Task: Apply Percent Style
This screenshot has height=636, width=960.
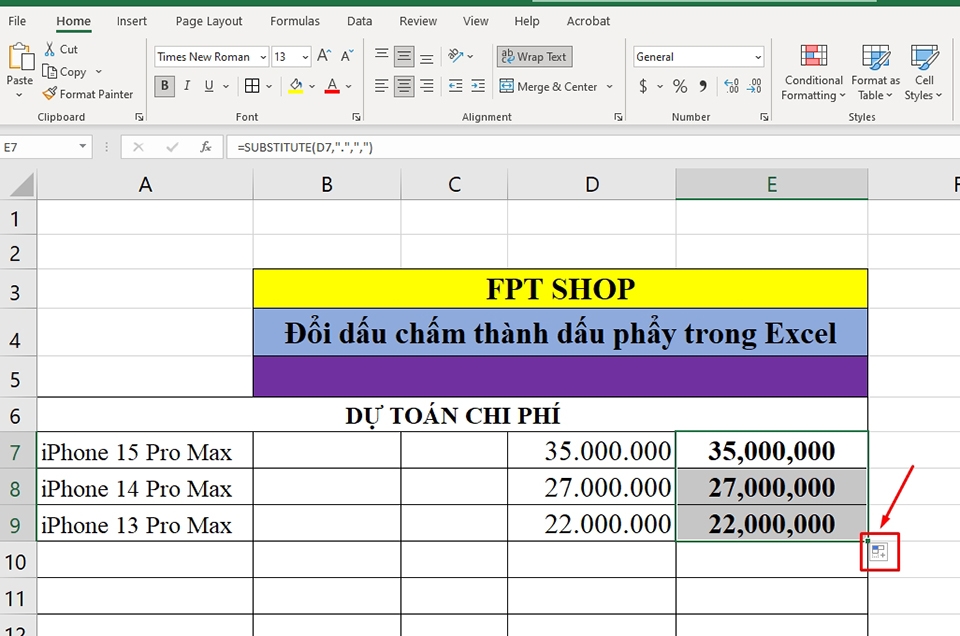Action: tap(680, 86)
